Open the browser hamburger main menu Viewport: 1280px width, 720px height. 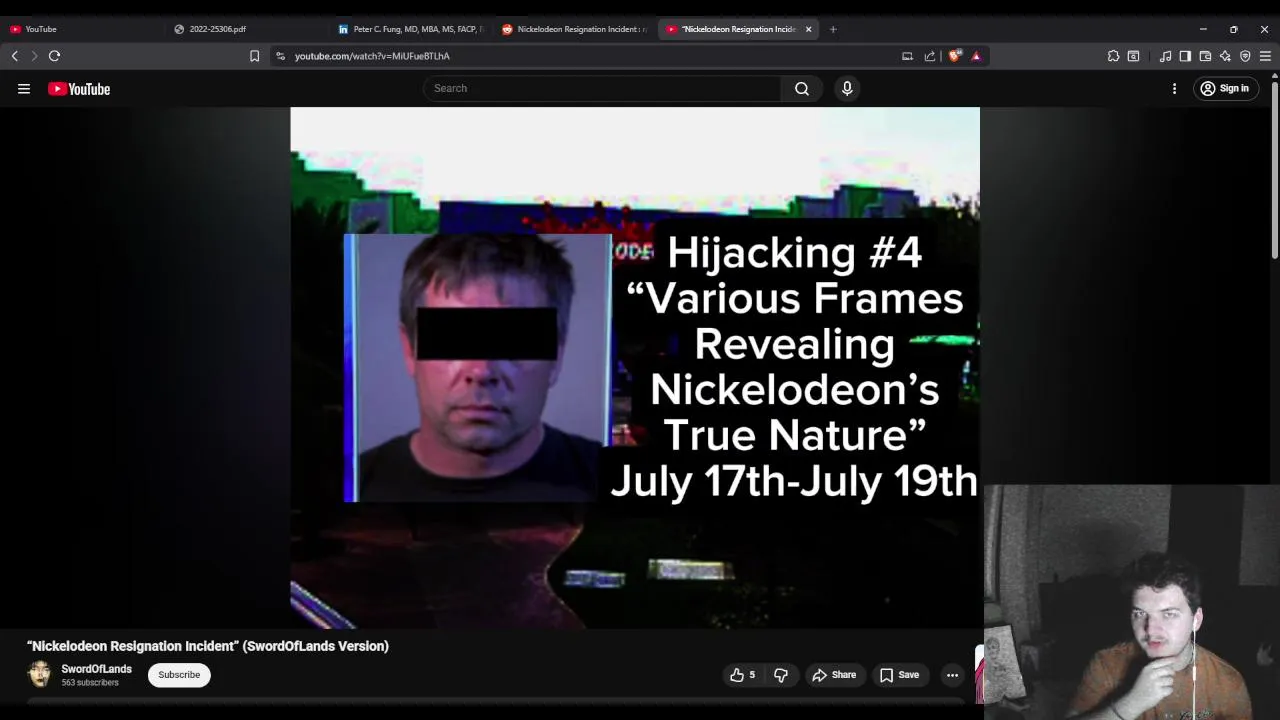tap(1265, 56)
